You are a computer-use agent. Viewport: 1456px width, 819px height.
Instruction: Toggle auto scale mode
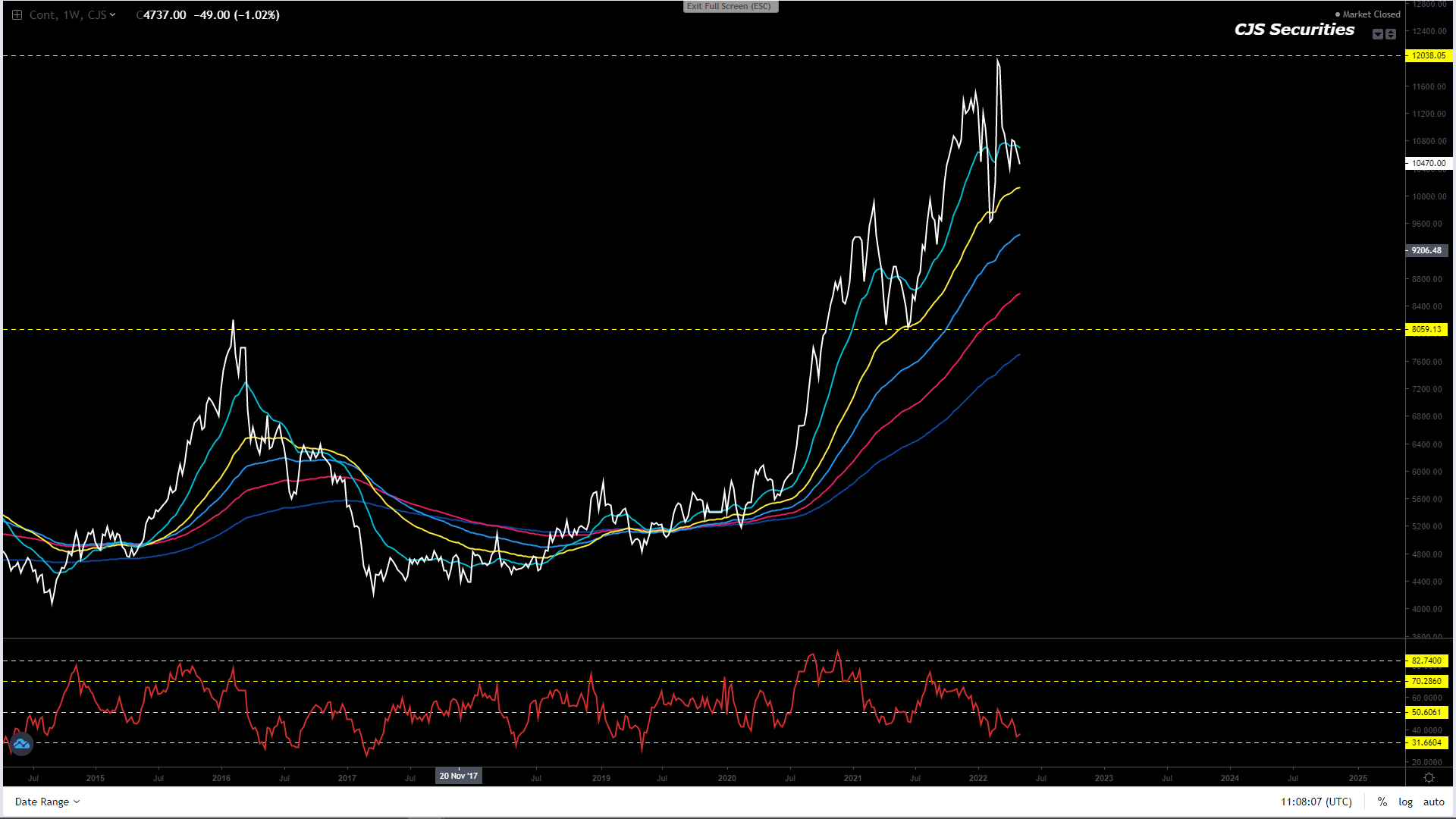[x=1433, y=802]
